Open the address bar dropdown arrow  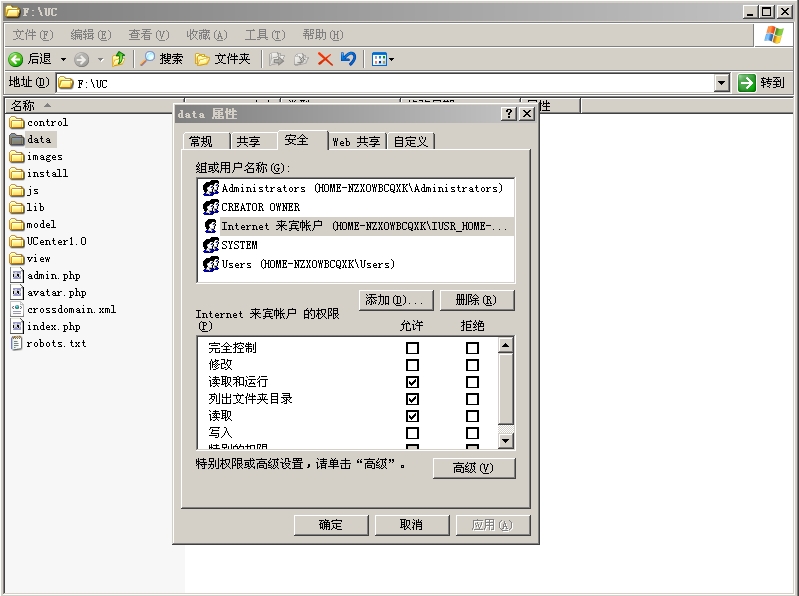(x=722, y=83)
